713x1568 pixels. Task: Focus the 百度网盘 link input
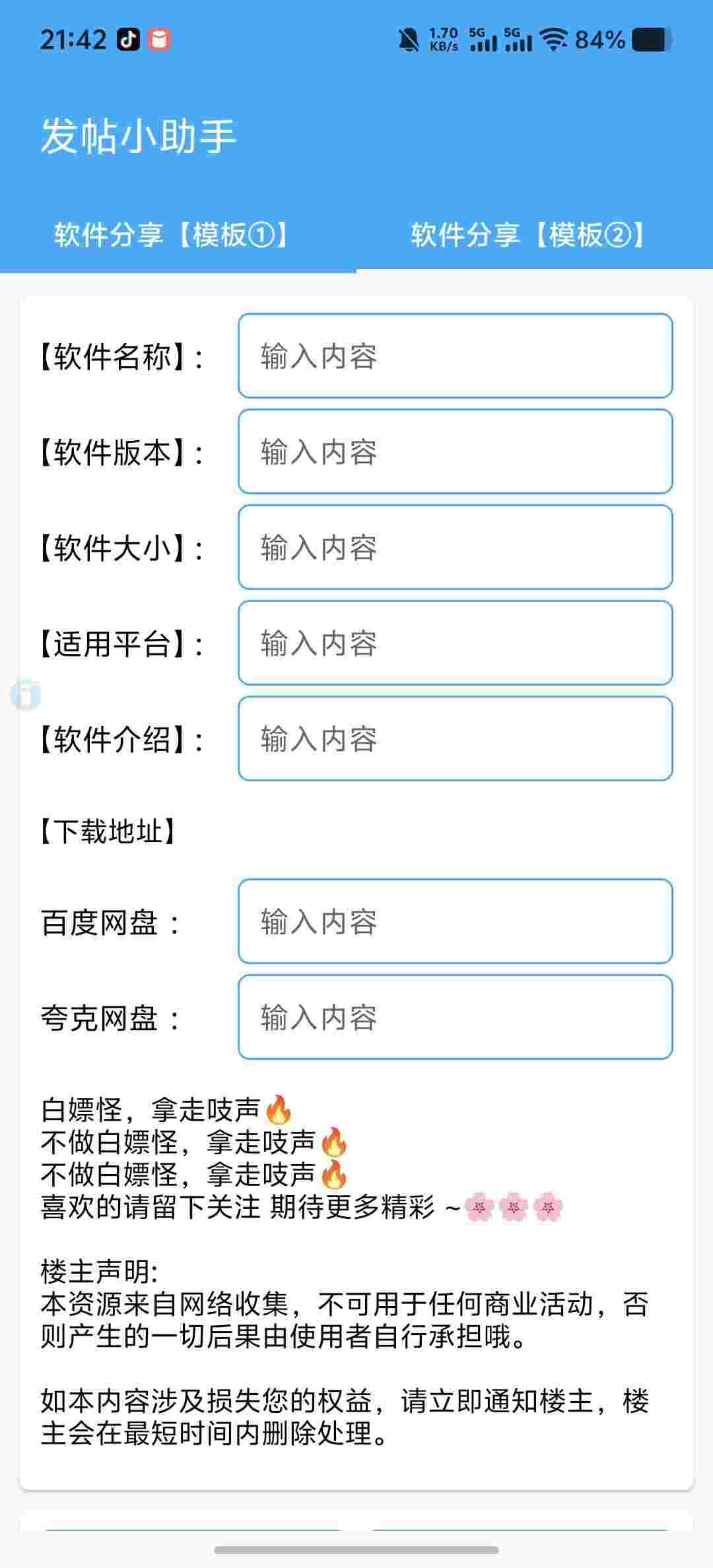pyautogui.click(x=456, y=921)
